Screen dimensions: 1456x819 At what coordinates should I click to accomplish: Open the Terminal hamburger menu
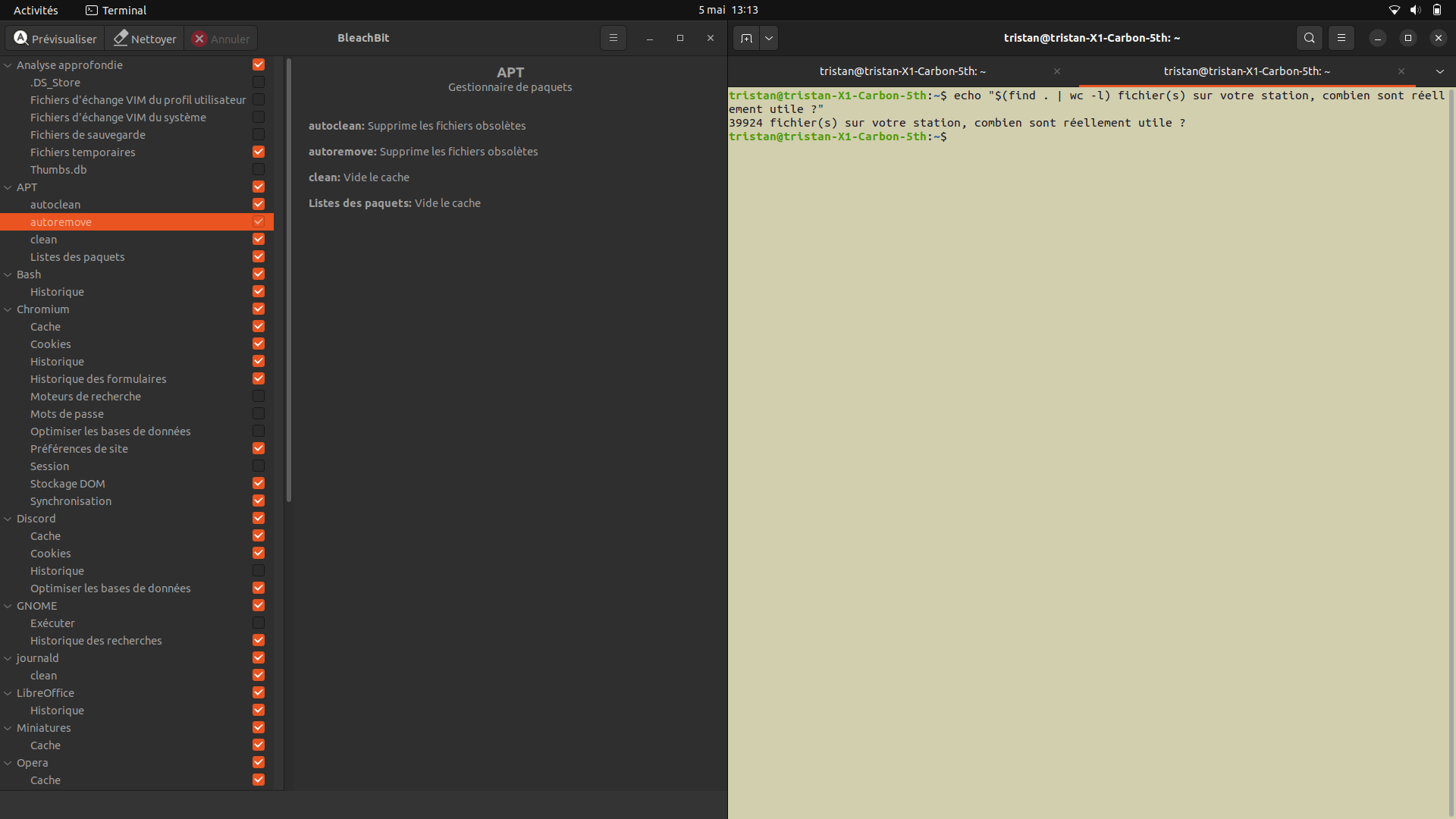(1341, 38)
